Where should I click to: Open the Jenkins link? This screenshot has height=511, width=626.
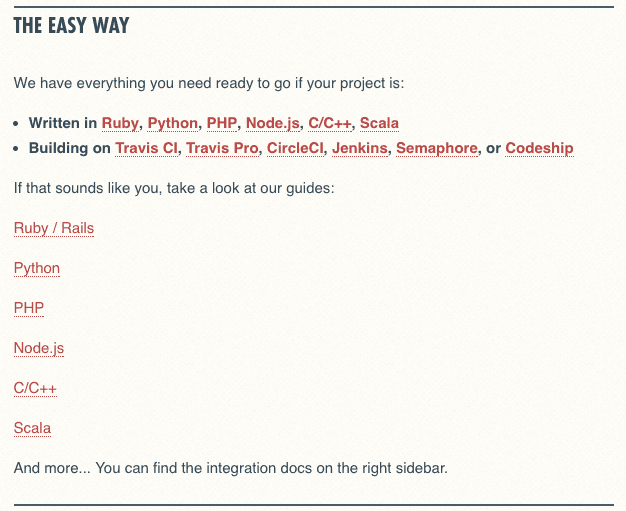(360, 149)
